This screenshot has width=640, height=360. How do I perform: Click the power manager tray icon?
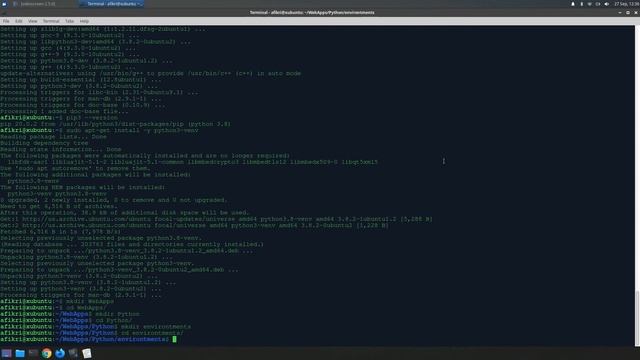coord(598,4)
